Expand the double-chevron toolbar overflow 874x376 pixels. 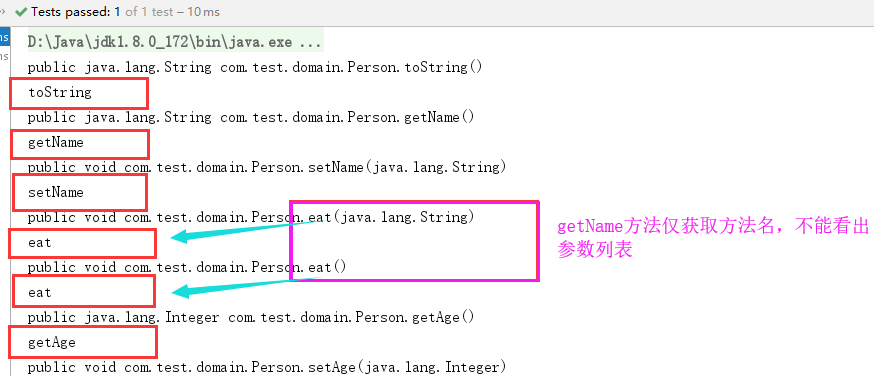point(3,11)
